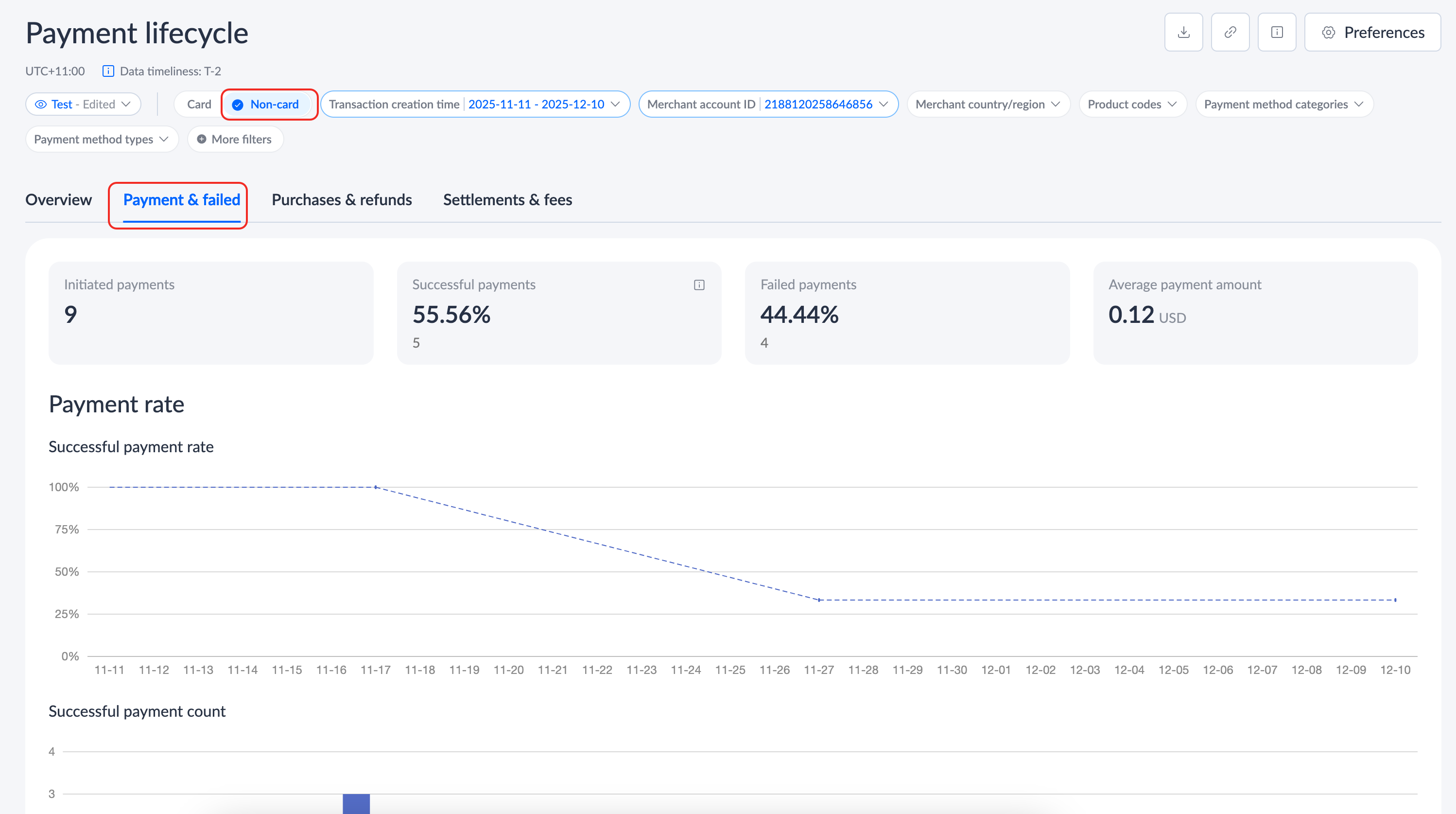Click the Purchases & refunds tab
The image size is (1456, 814).
341,200
